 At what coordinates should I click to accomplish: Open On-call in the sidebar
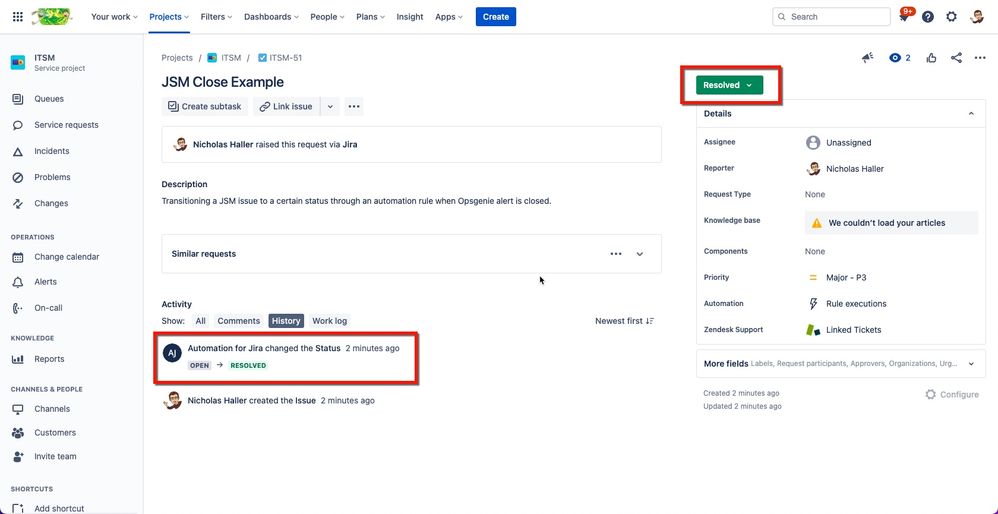pos(48,308)
